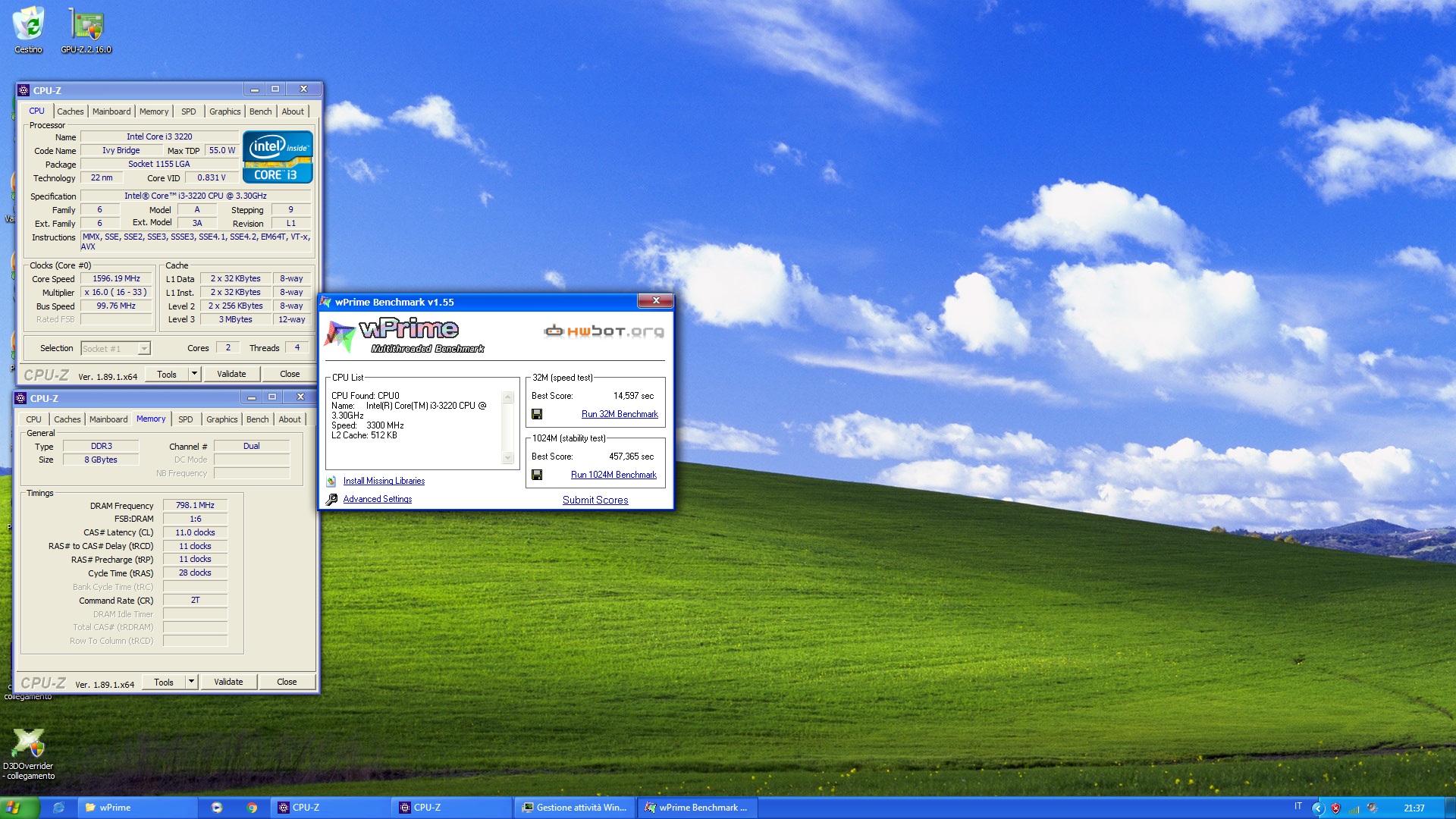Click the wPrime window title bar icon
This screenshot has width=1456, height=819.
(326, 302)
